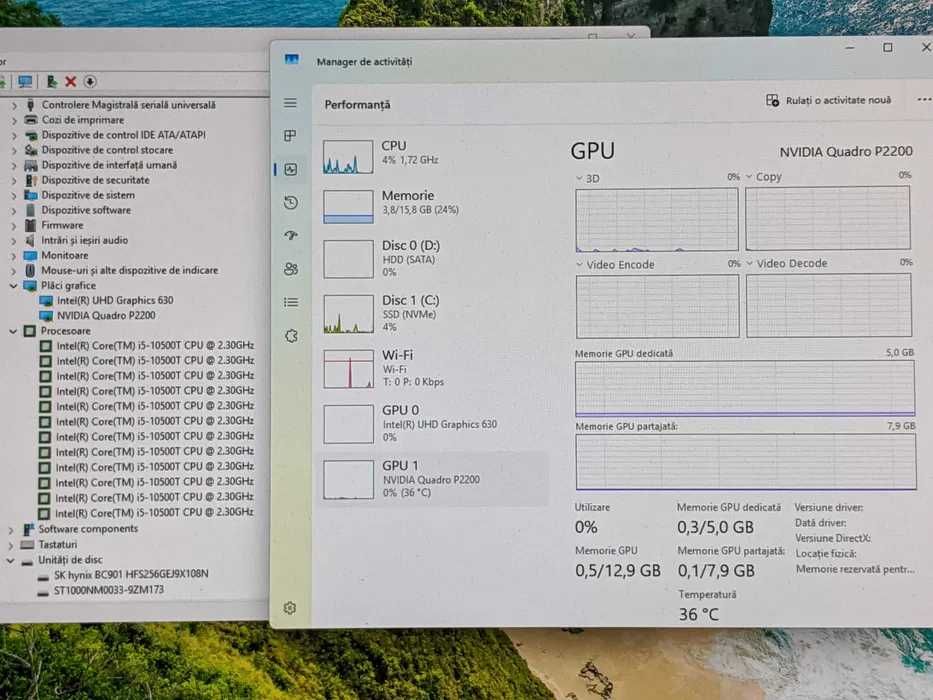The height and width of the screenshot is (700, 933).
Task: Open the Users icon in Task Manager sidebar
Action: click(290, 269)
